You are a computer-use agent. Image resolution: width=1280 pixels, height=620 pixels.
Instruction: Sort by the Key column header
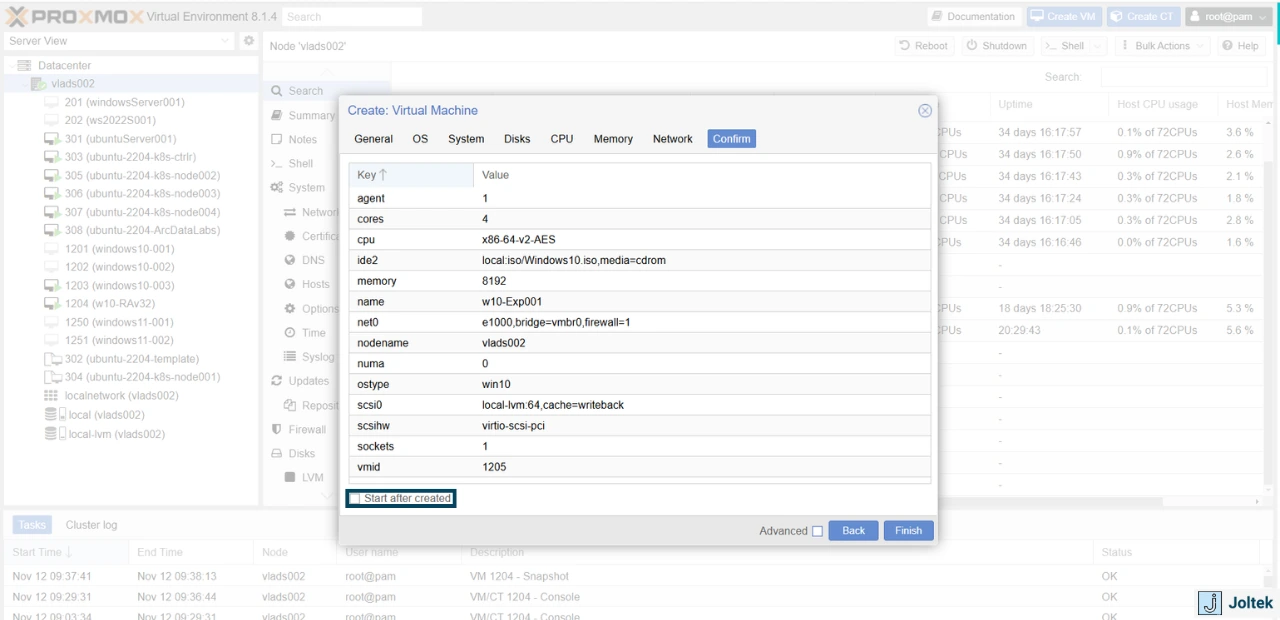click(x=411, y=175)
